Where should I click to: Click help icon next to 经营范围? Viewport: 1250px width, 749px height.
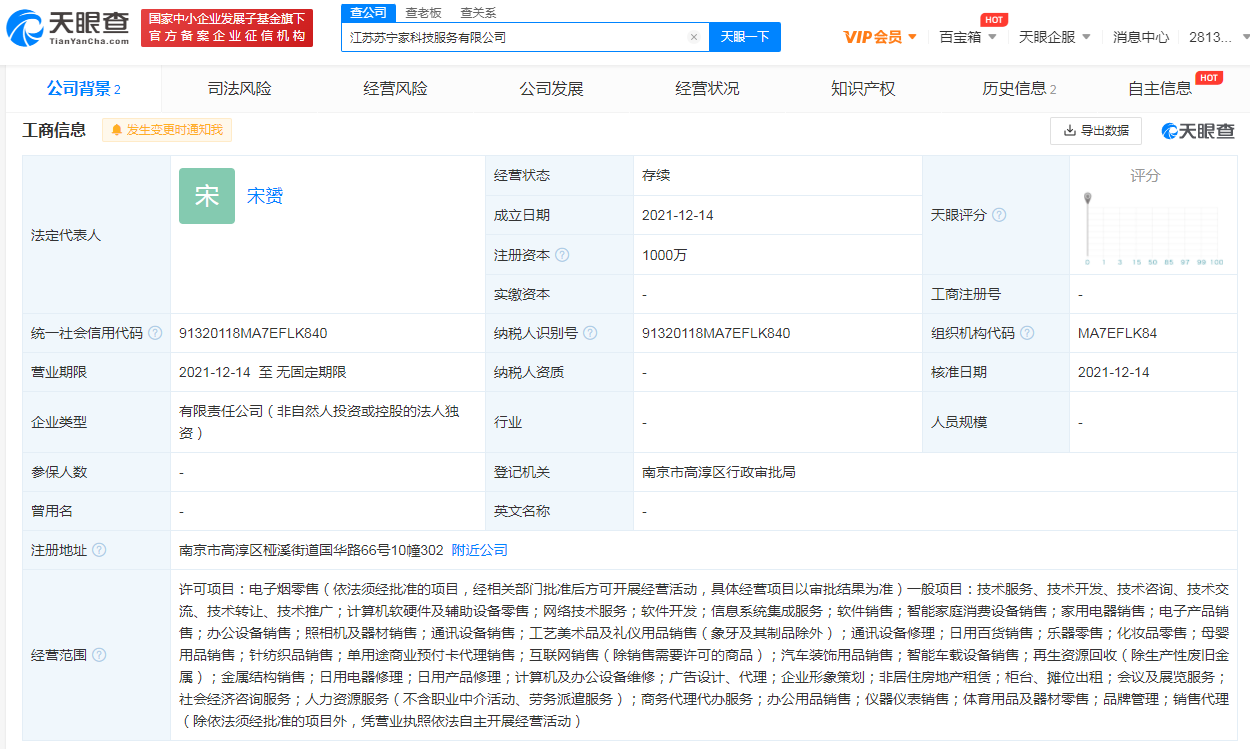99,655
